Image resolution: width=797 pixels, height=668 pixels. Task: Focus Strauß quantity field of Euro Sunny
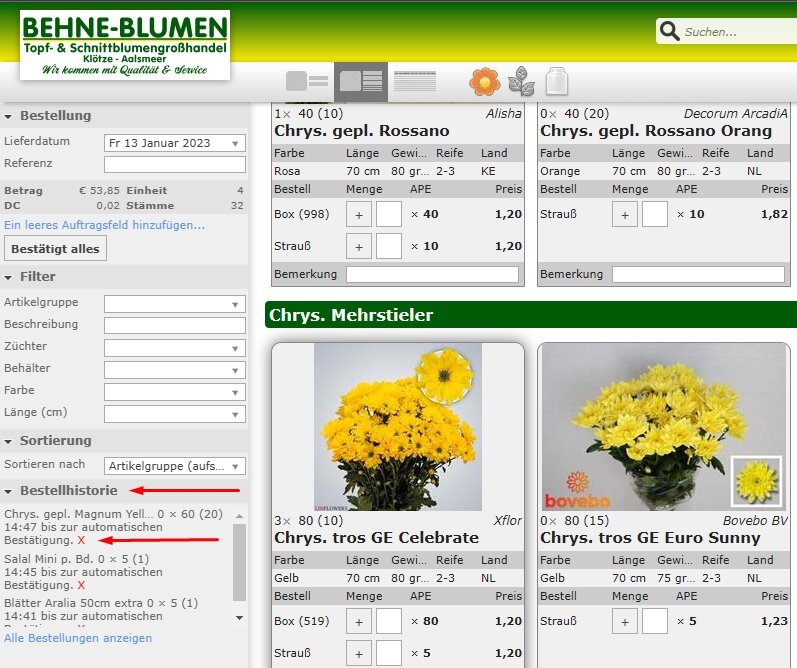coord(655,621)
